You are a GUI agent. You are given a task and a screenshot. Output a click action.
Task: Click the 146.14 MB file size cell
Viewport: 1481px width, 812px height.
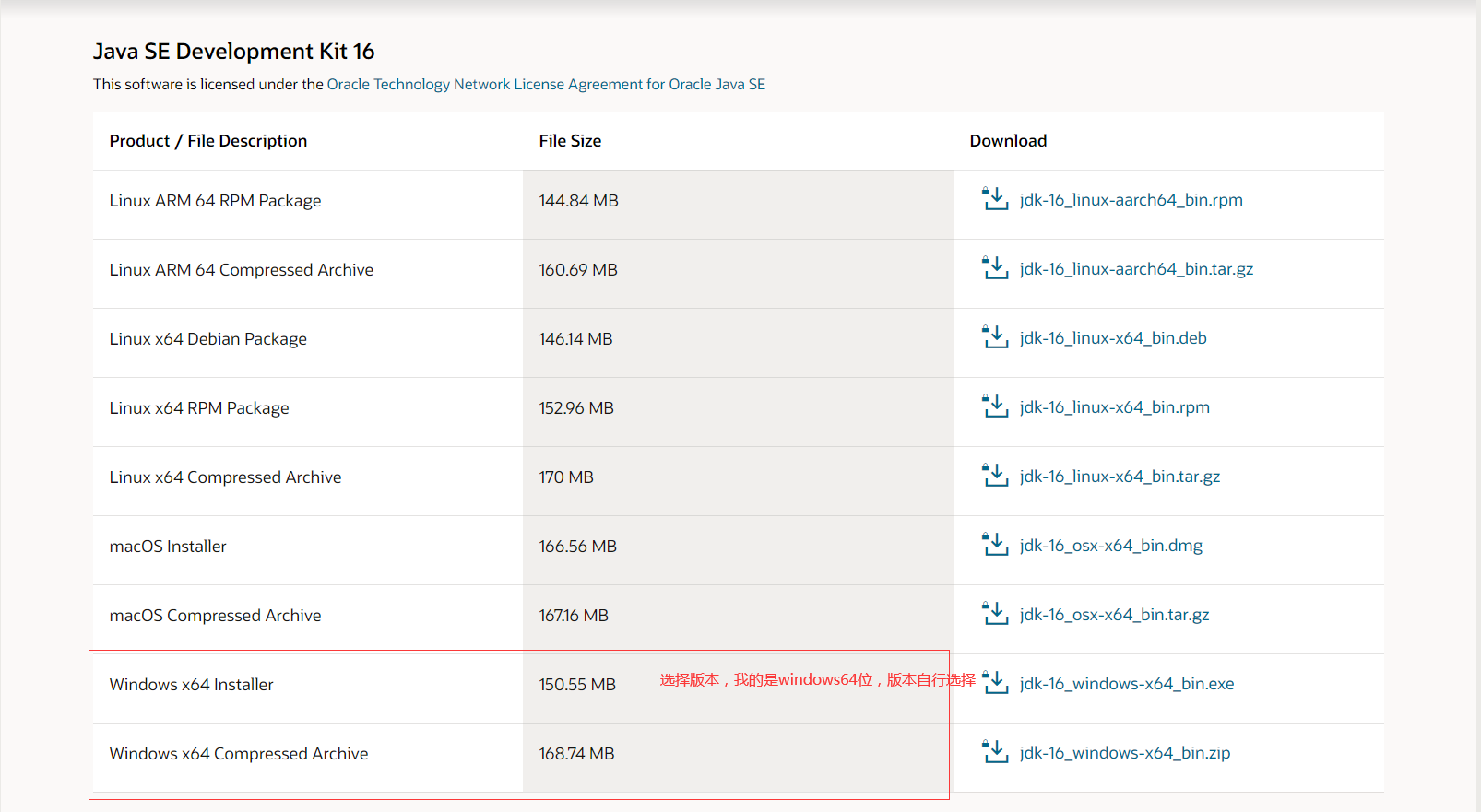pyautogui.click(x=738, y=343)
